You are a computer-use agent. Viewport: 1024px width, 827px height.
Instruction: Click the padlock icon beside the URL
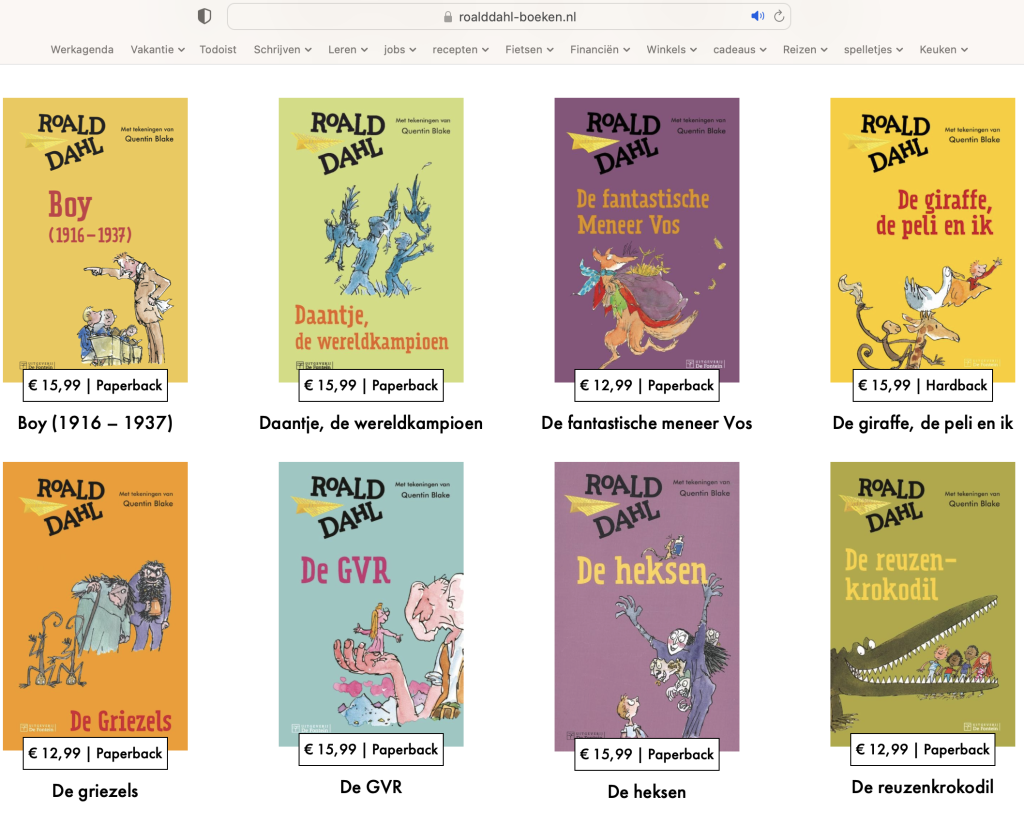click(447, 17)
